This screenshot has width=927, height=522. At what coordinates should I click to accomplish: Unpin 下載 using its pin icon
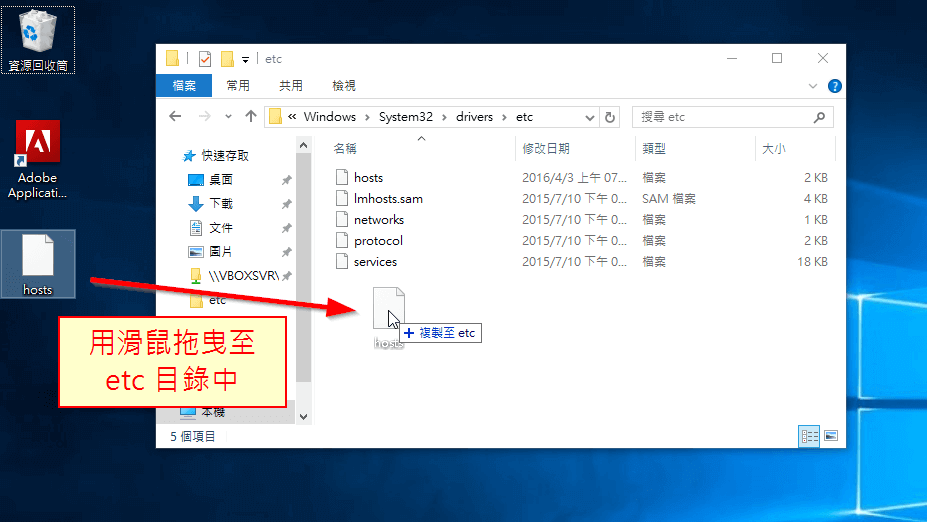287,204
